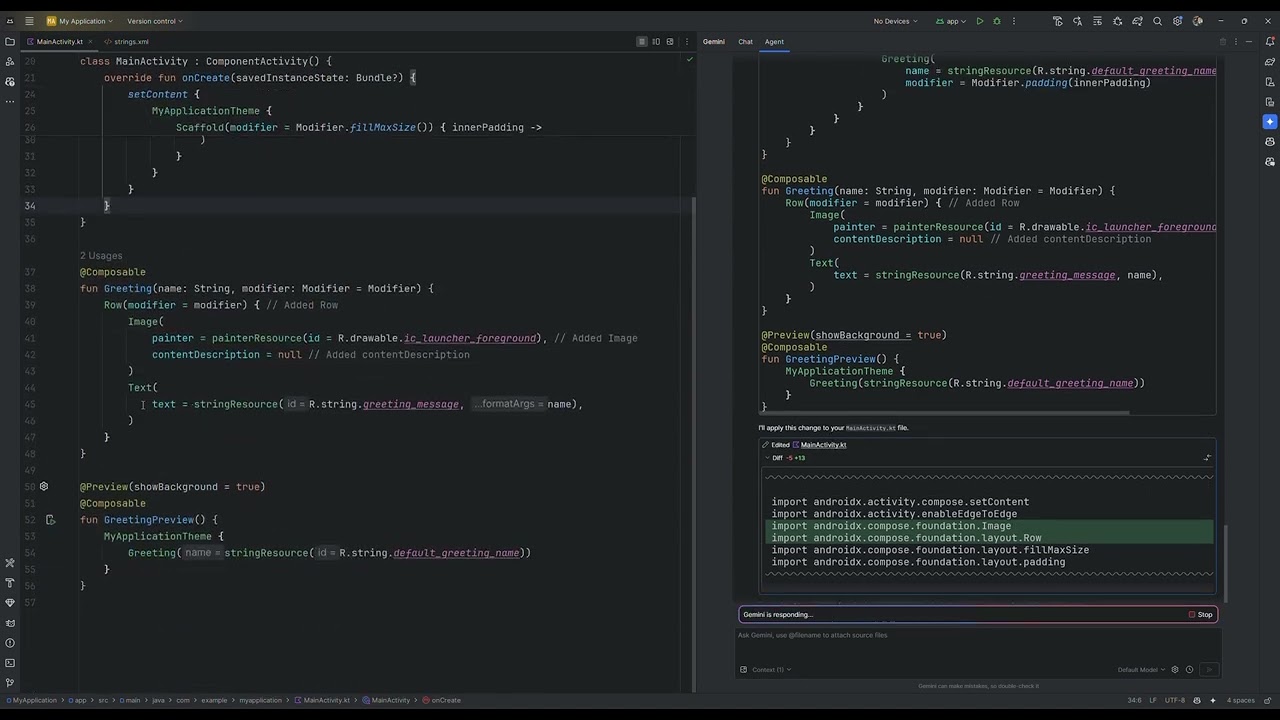1280x720 pixels.
Task: Open Gemini prompt settings gear near Default Model
Action: point(1175,670)
